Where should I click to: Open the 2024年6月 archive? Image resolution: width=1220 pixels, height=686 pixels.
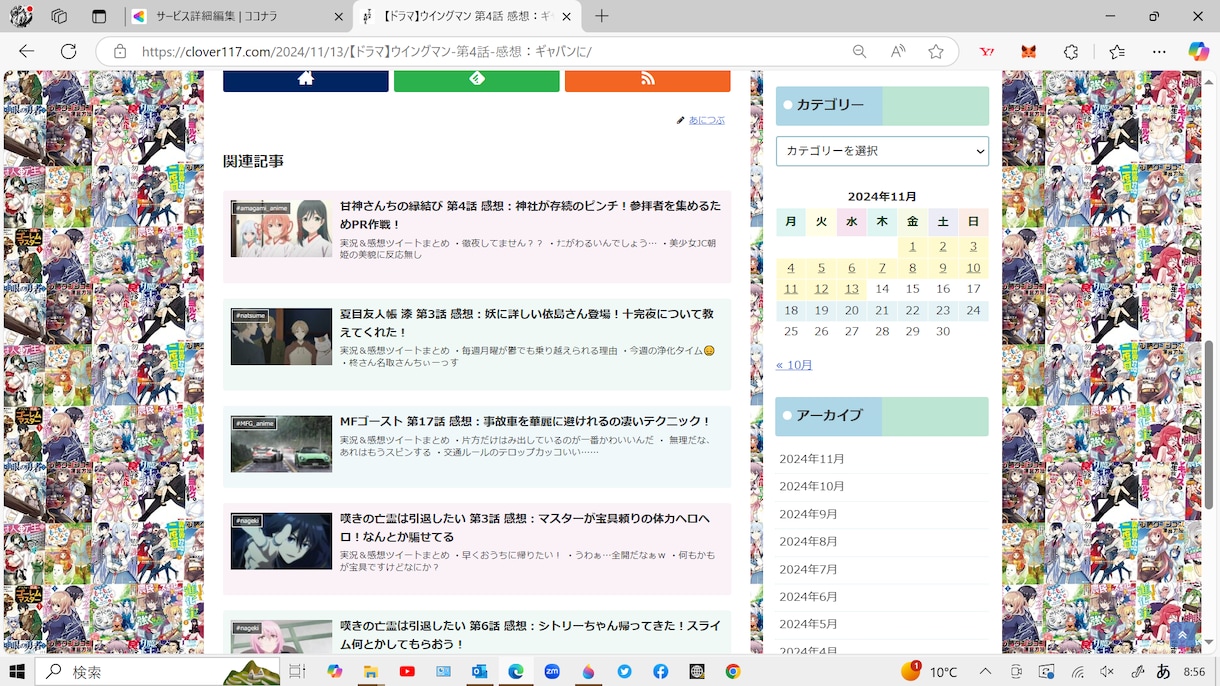[808, 596]
